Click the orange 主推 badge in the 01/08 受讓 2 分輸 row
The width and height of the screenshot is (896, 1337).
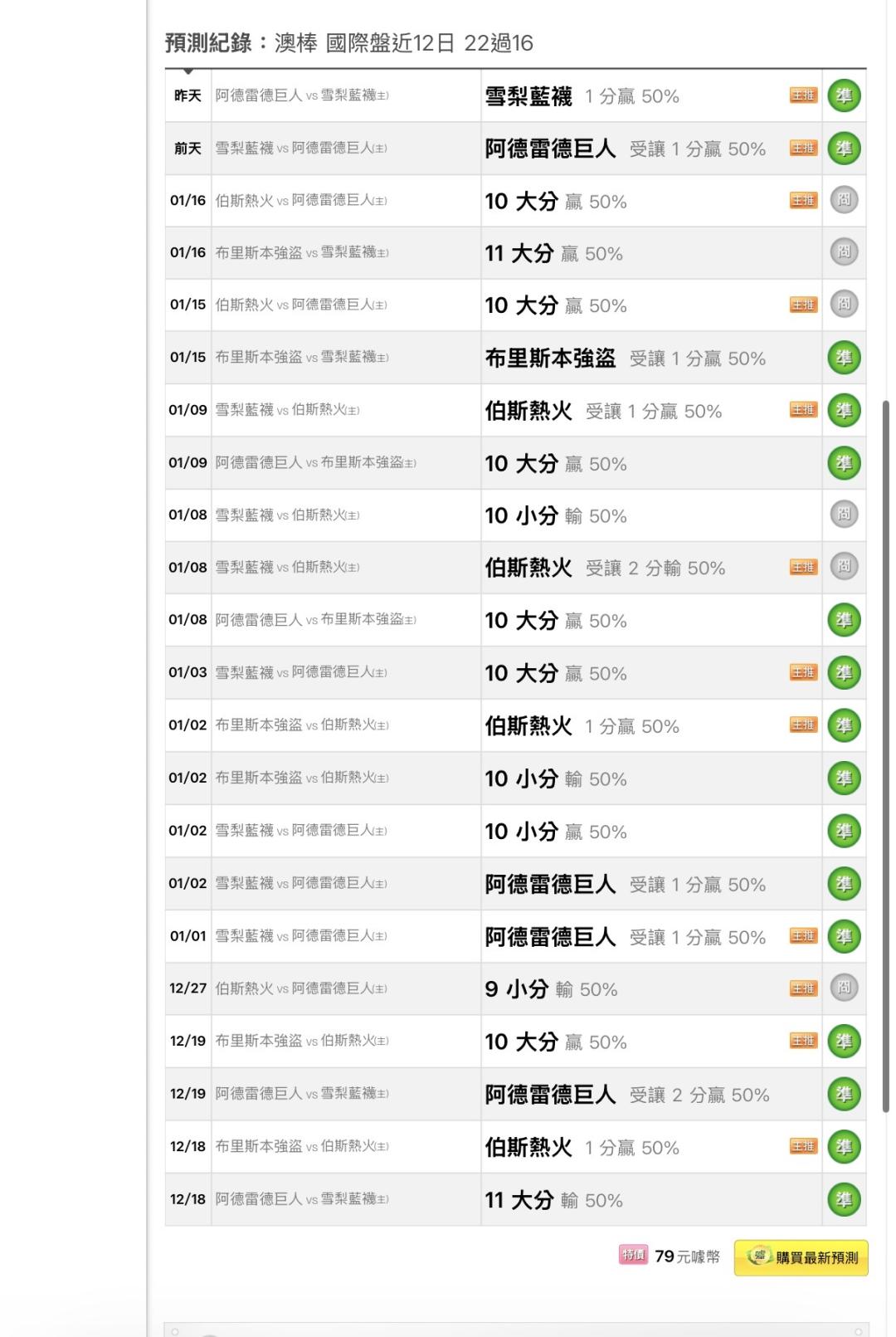(803, 567)
